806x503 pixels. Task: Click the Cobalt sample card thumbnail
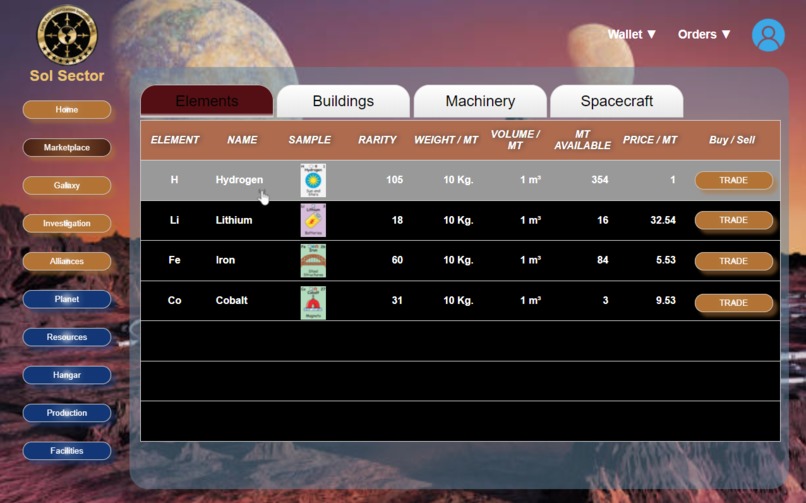click(313, 303)
